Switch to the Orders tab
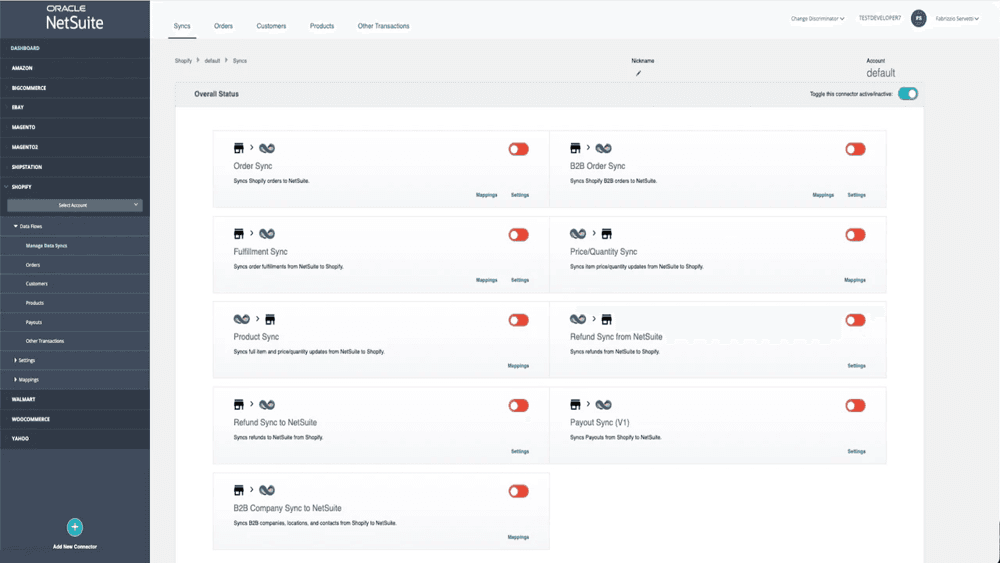The height and width of the screenshot is (563, 1000). (x=223, y=26)
